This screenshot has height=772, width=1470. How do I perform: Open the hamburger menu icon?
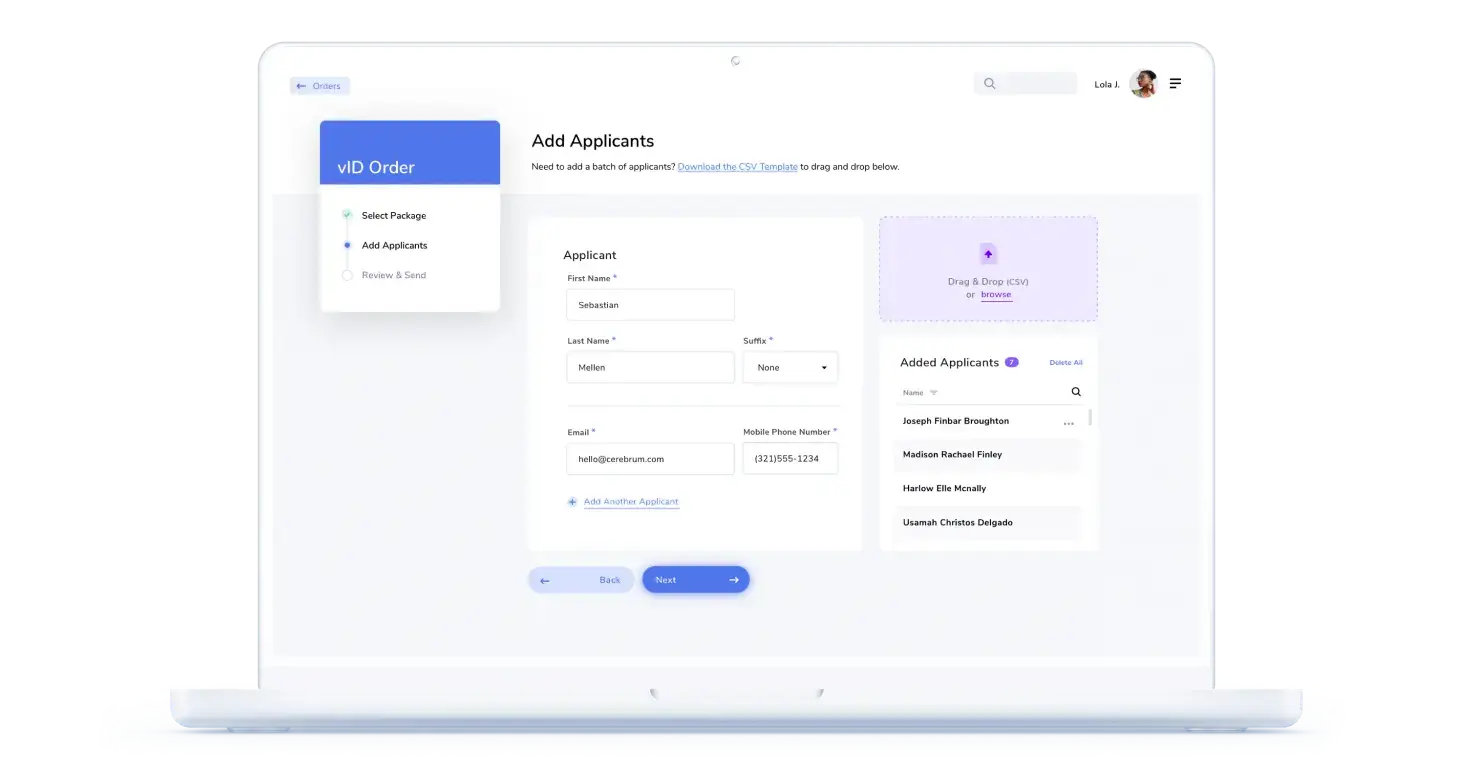tap(1175, 84)
